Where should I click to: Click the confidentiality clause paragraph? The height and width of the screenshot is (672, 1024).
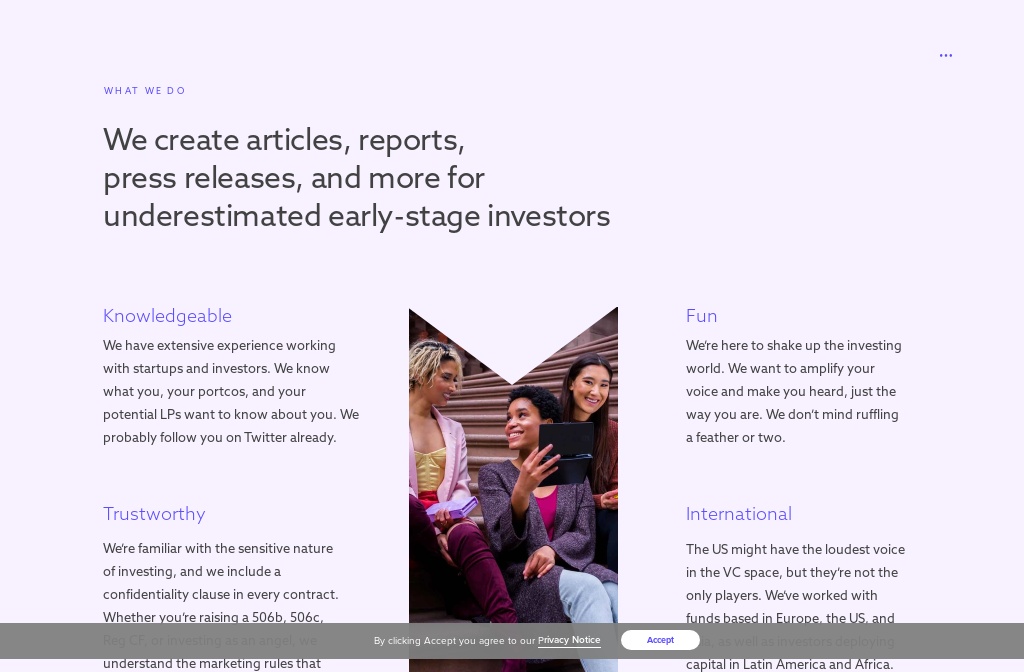(x=221, y=605)
